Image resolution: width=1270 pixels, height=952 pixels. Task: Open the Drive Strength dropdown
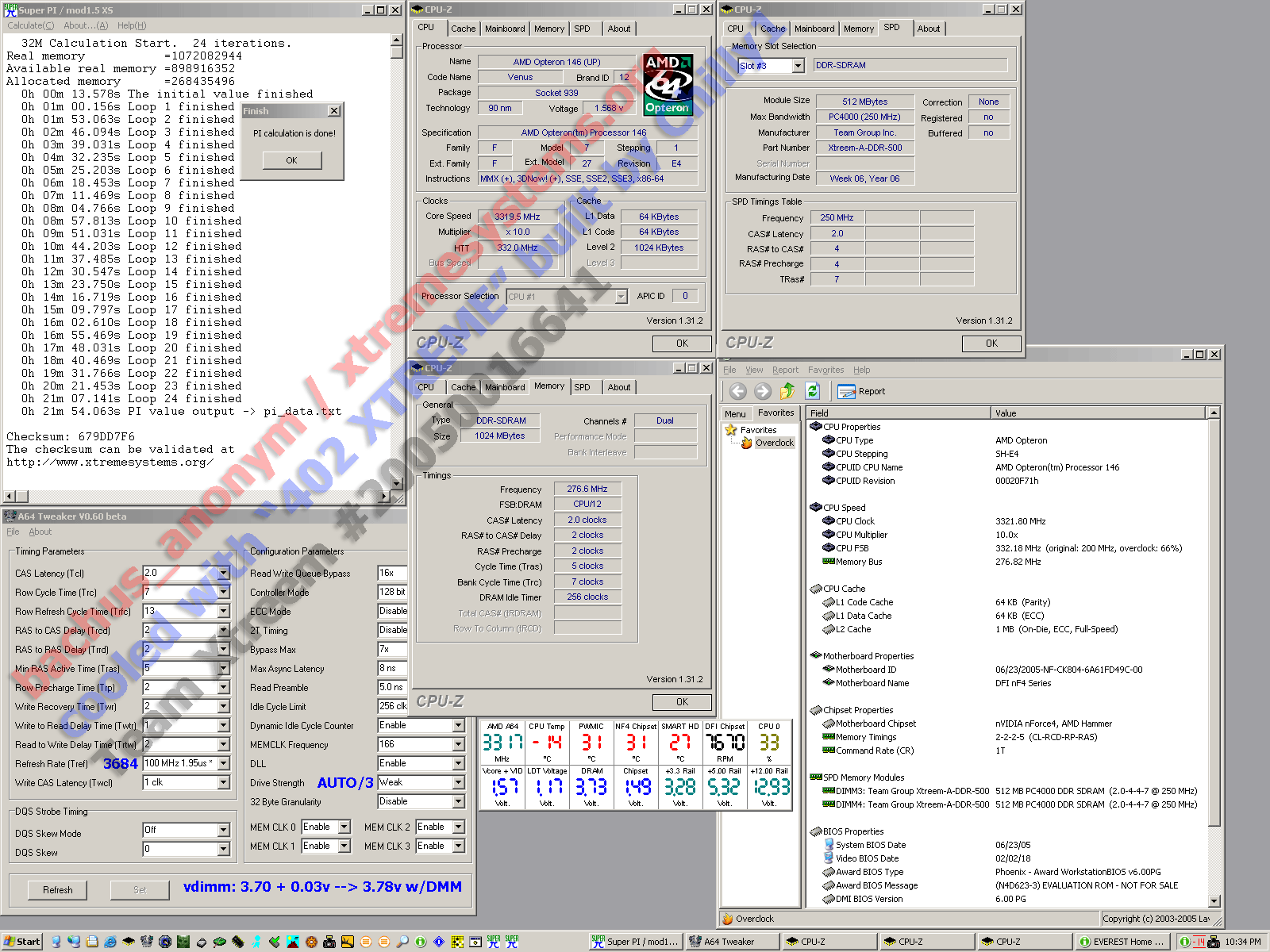(458, 782)
